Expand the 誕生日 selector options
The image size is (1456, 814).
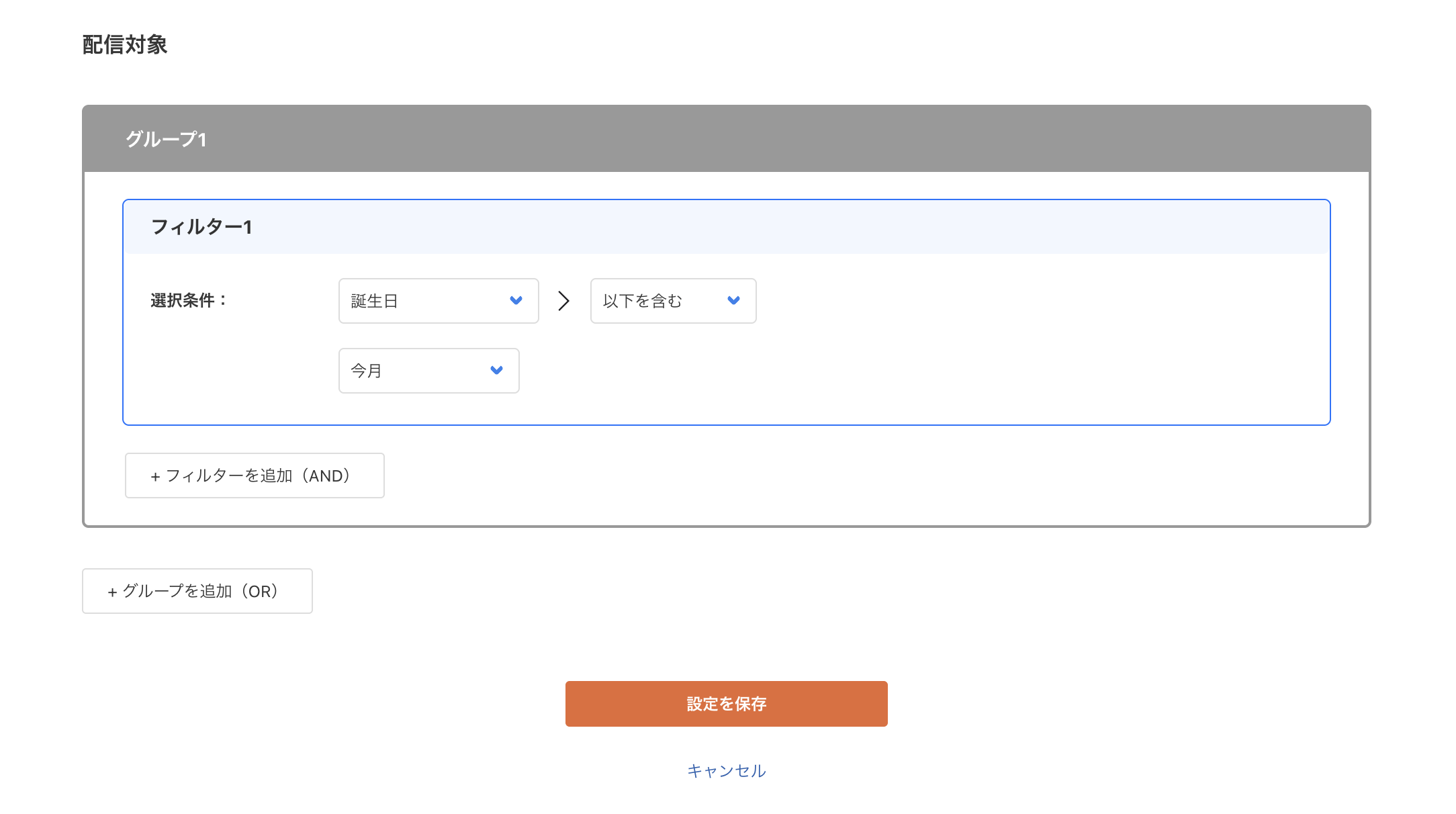point(438,301)
